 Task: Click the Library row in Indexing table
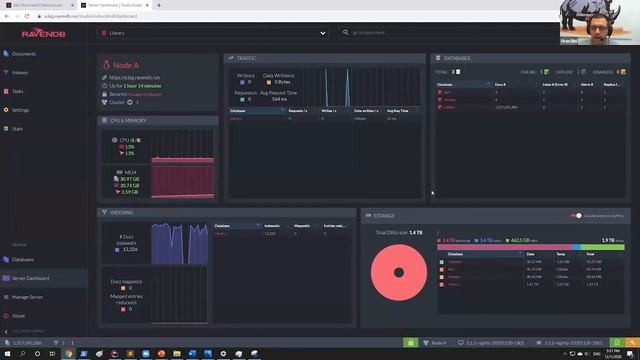point(282,234)
